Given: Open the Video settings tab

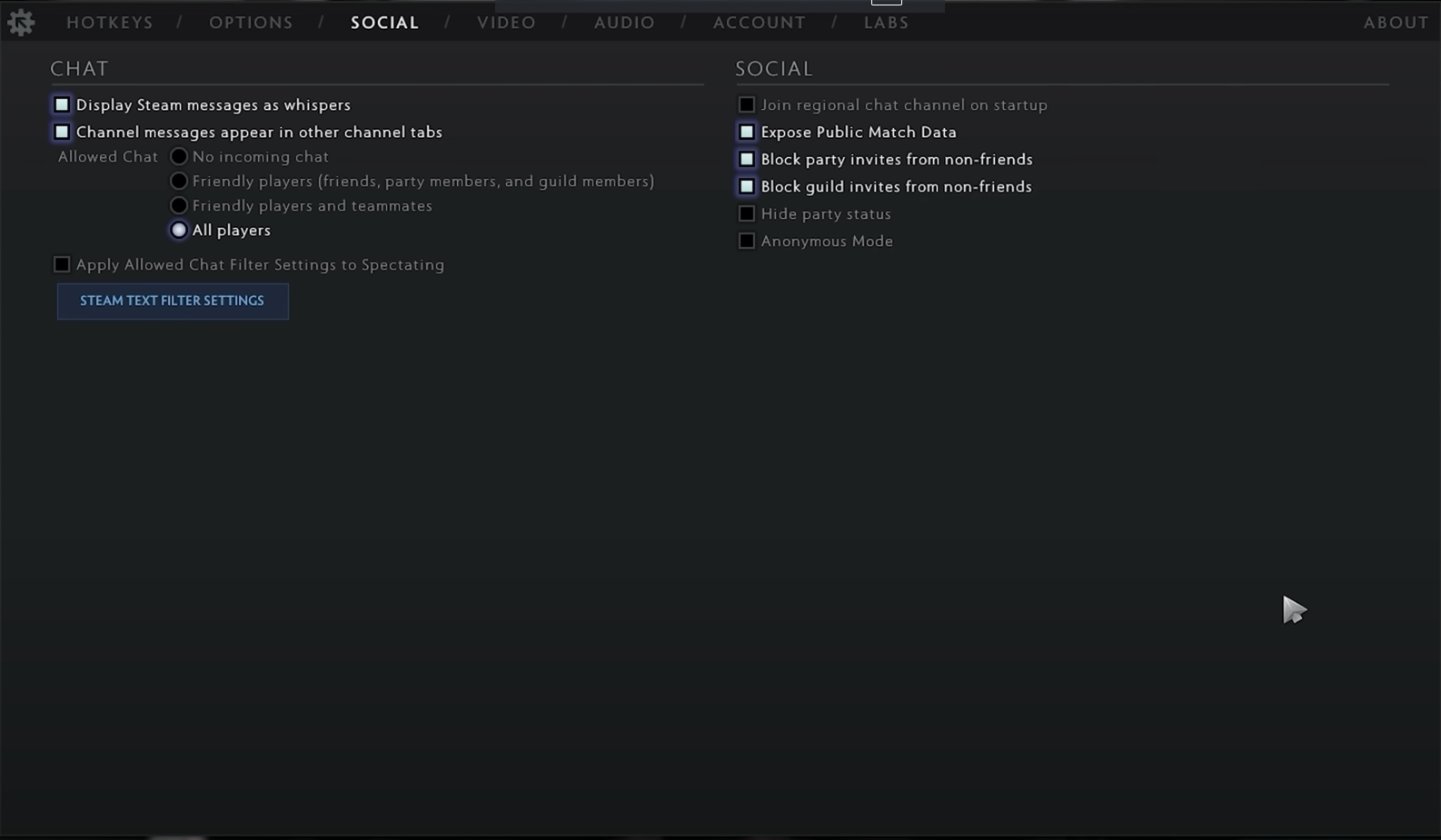Looking at the screenshot, I should pos(506,23).
